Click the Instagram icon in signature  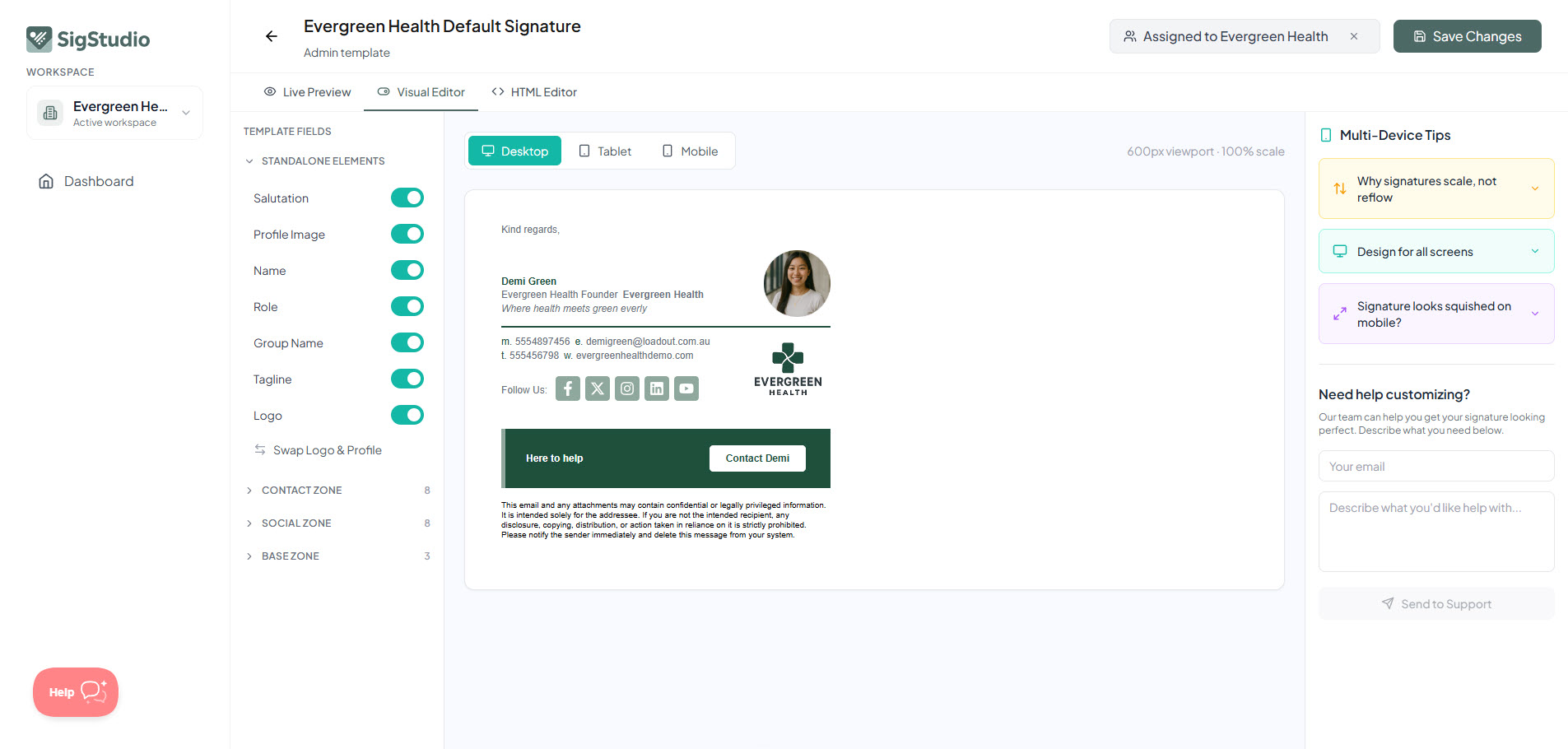pos(627,388)
